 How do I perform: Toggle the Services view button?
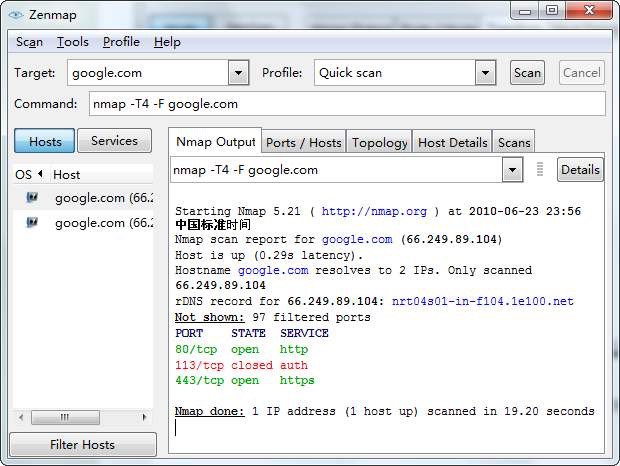pyautogui.click(x=114, y=141)
